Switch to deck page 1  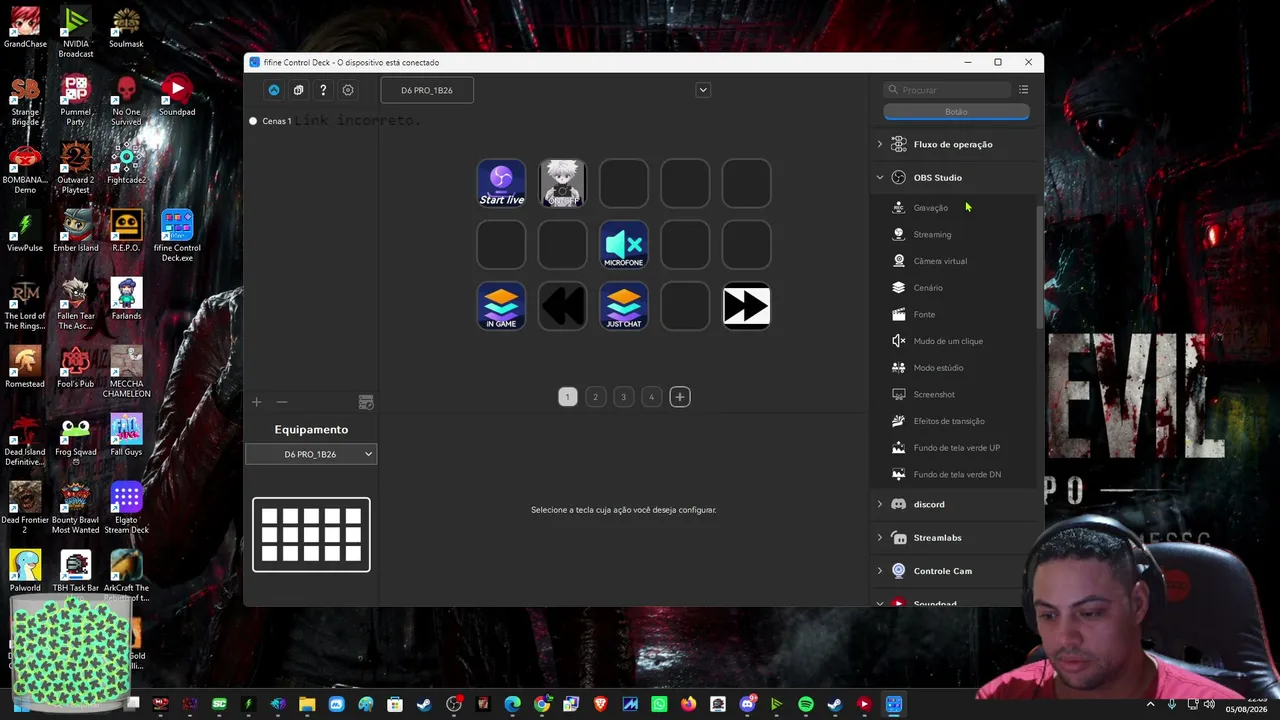pos(567,397)
